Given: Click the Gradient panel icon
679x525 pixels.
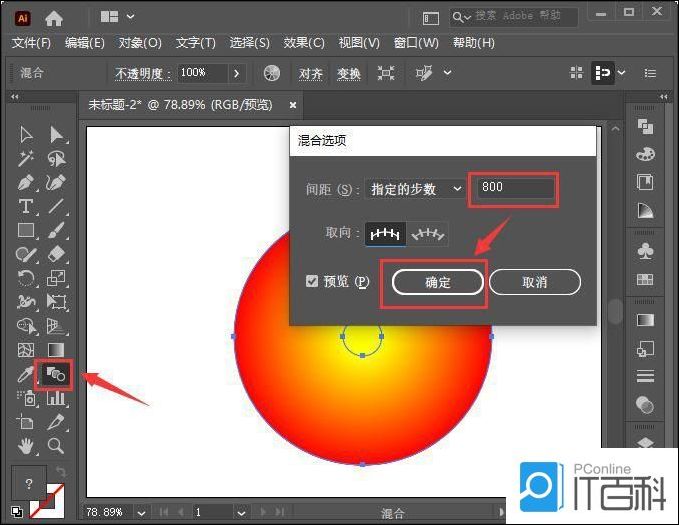Looking at the screenshot, I should [x=645, y=320].
